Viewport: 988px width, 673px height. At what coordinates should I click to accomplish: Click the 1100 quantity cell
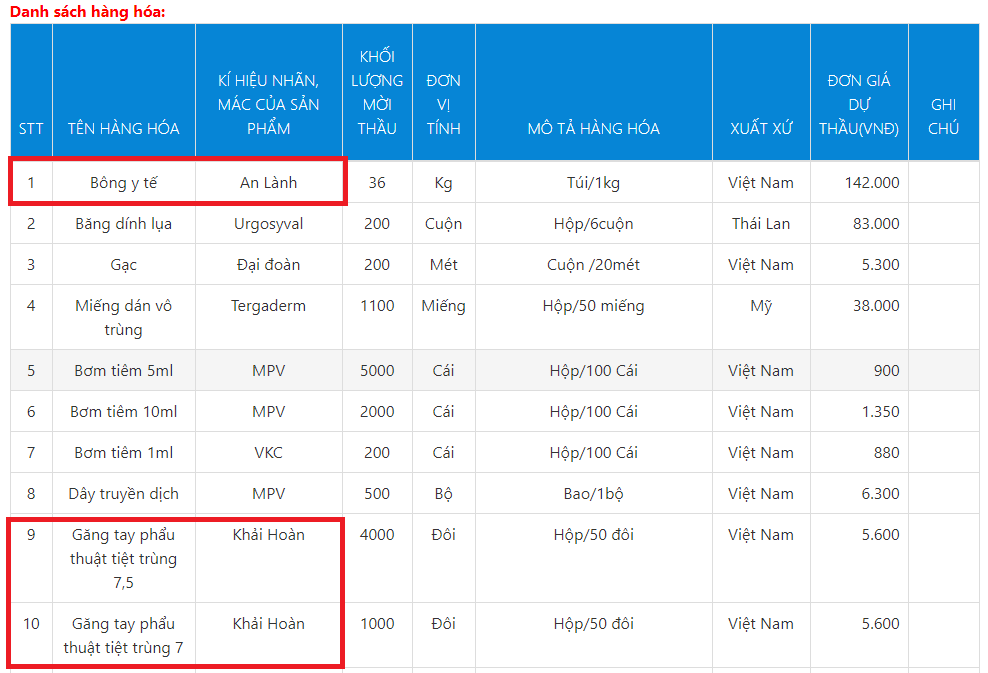(377, 306)
